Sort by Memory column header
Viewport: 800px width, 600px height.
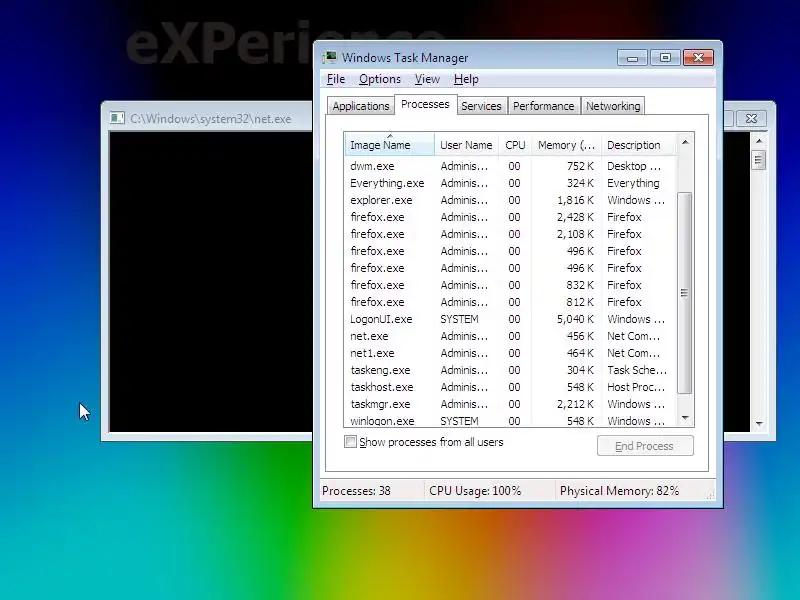(566, 145)
